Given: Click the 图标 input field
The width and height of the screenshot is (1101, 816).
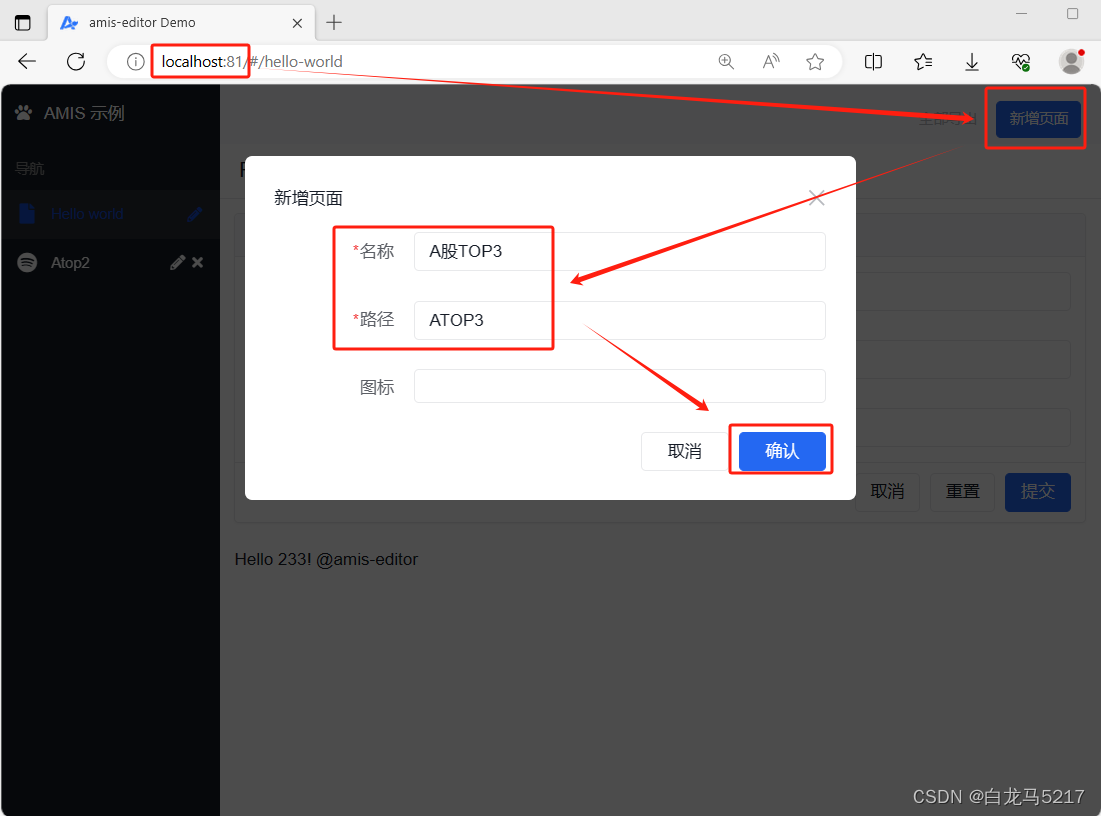Looking at the screenshot, I should pos(619,386).
